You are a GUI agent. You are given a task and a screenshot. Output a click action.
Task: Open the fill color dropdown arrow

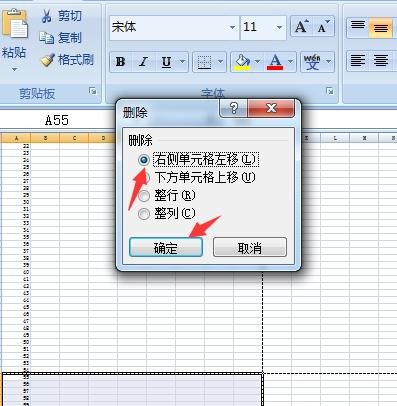(258, 61)
